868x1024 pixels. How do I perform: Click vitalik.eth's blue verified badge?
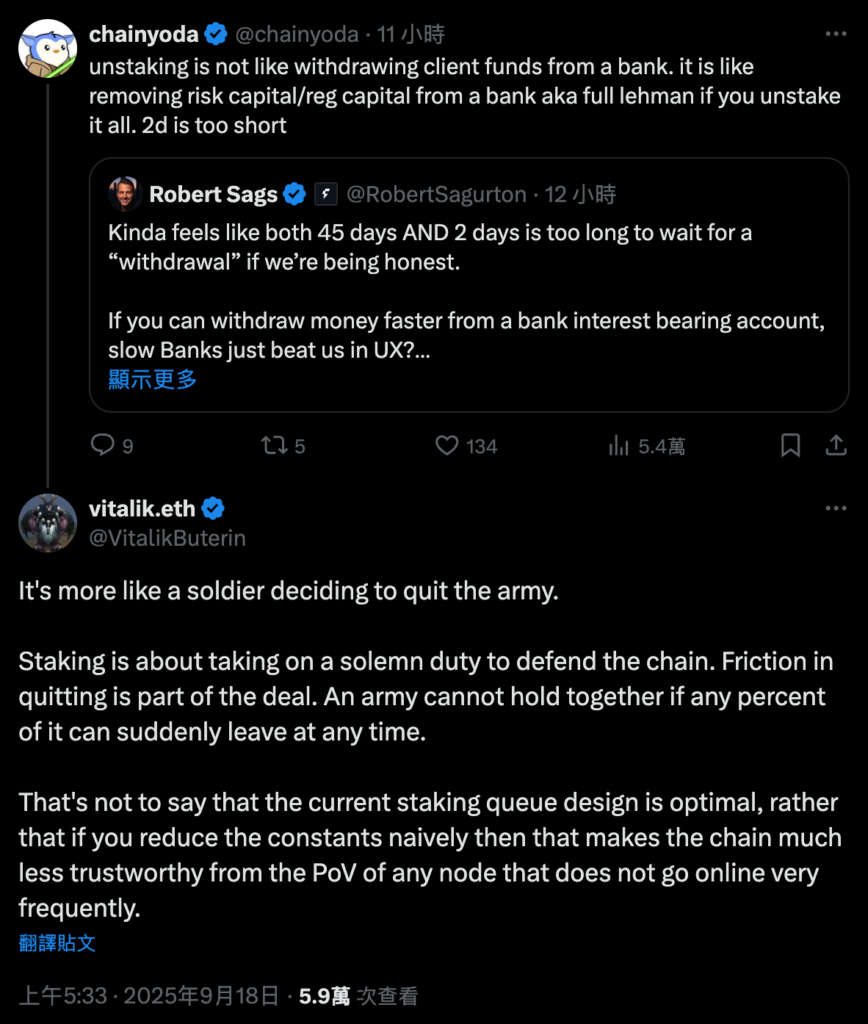pyautogui.click(x=214, y=508)
